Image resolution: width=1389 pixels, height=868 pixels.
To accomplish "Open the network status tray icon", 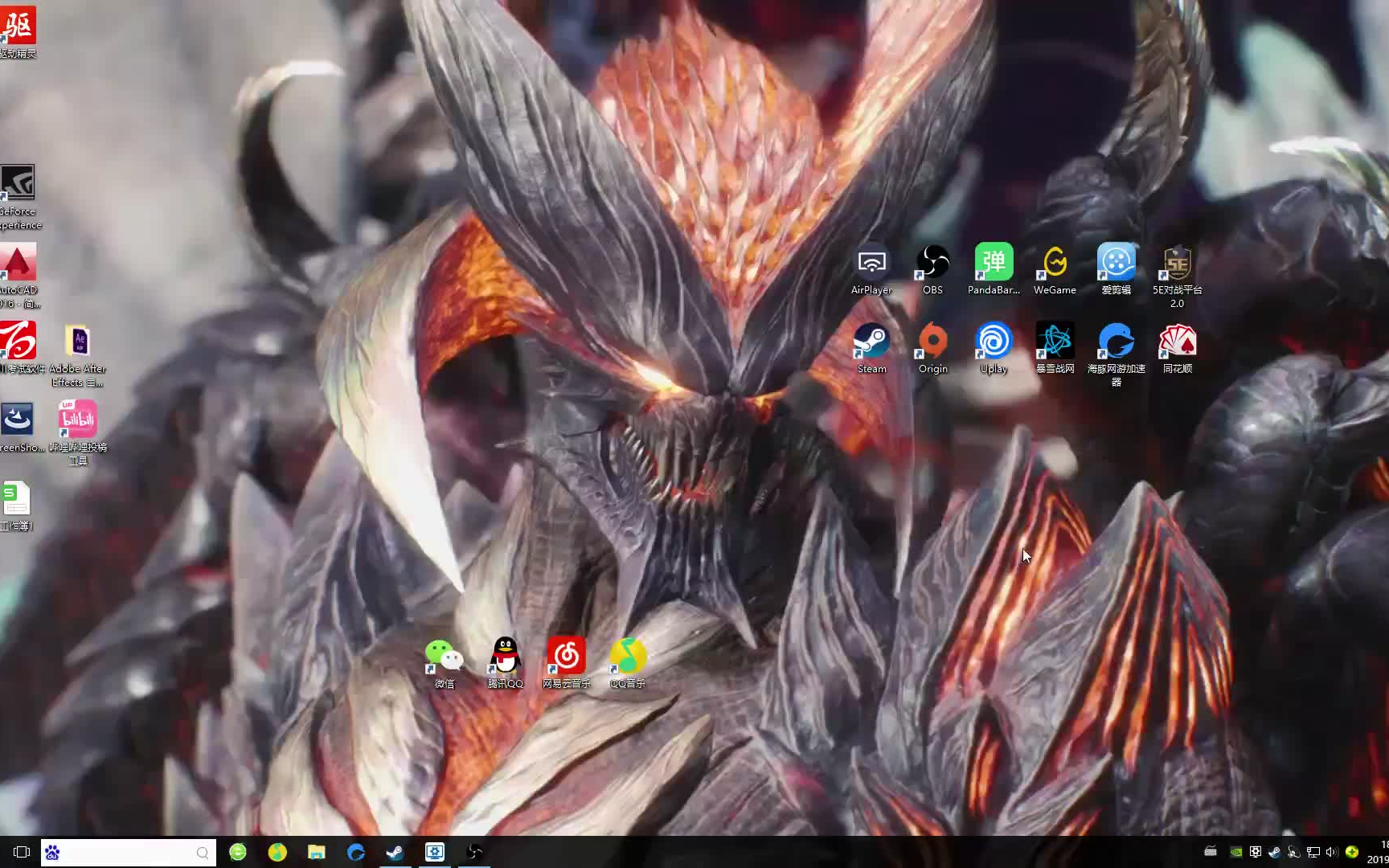I will point(1313,852).
